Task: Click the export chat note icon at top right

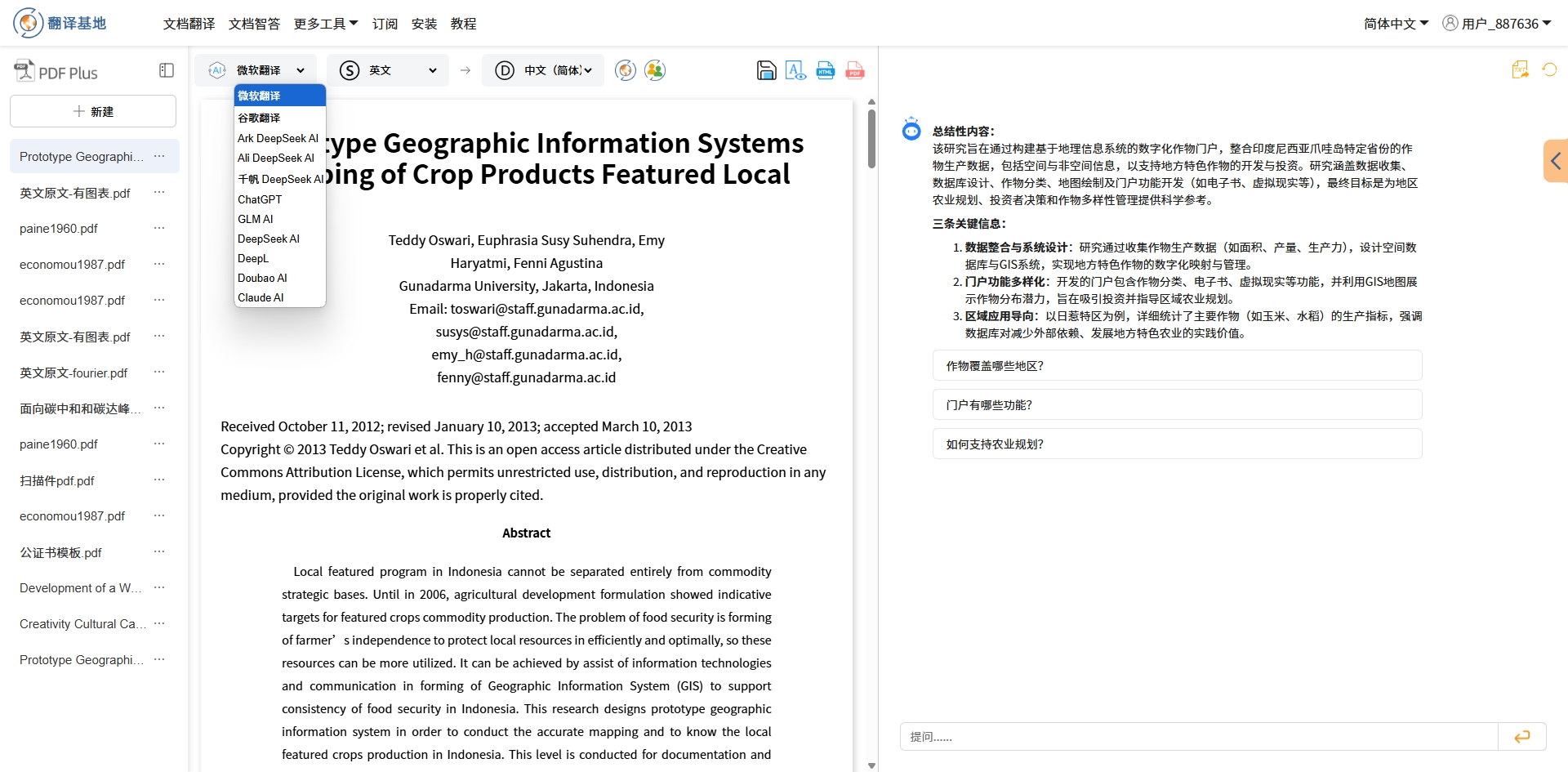Action: [1520, 69]
